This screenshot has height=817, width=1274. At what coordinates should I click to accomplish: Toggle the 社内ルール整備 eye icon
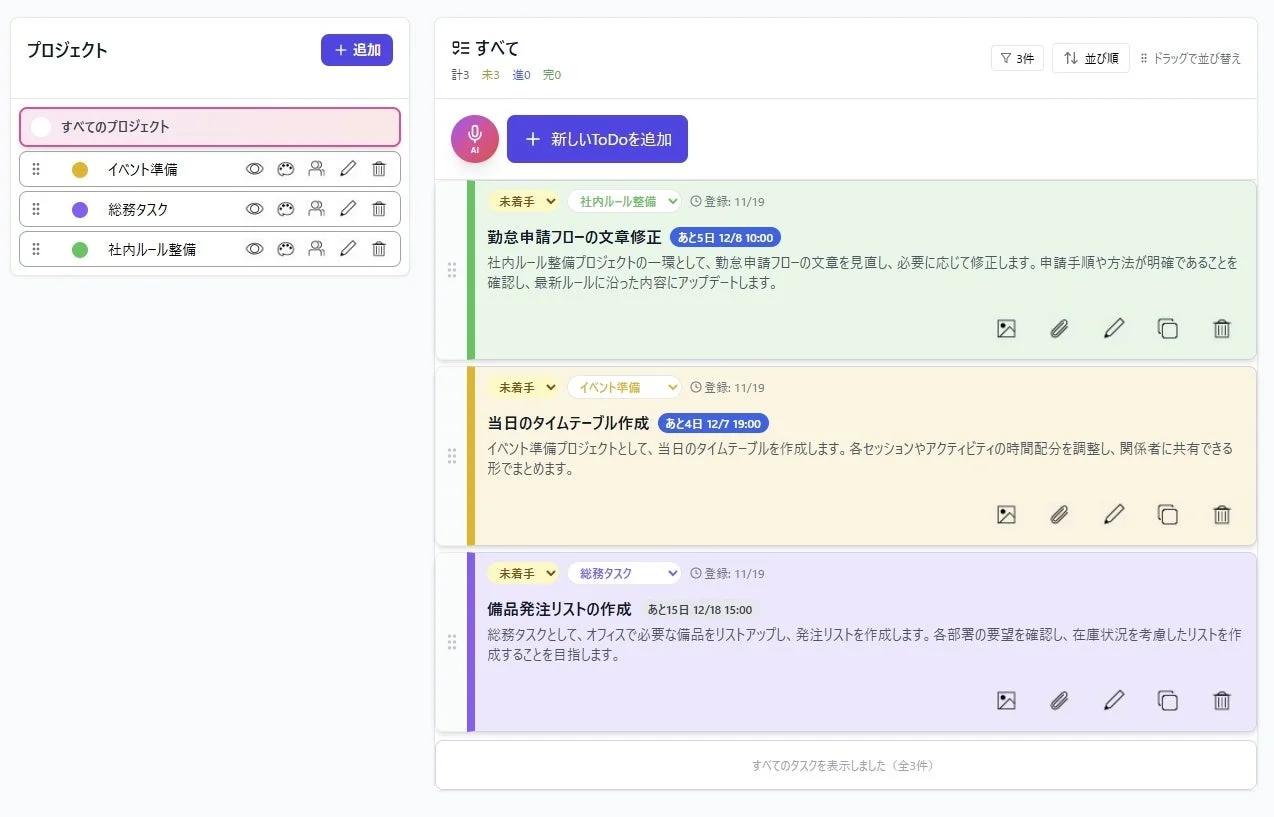(255, 248)
